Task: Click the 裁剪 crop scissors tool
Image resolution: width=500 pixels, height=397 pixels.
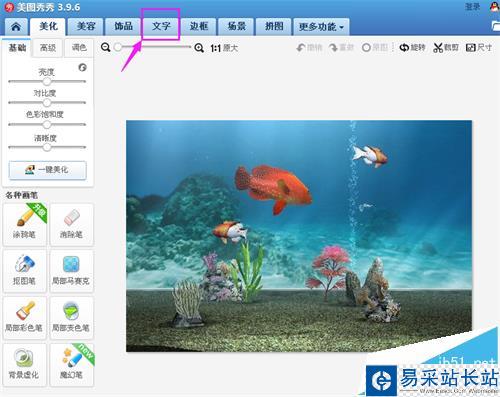Action: coord(446,48)
